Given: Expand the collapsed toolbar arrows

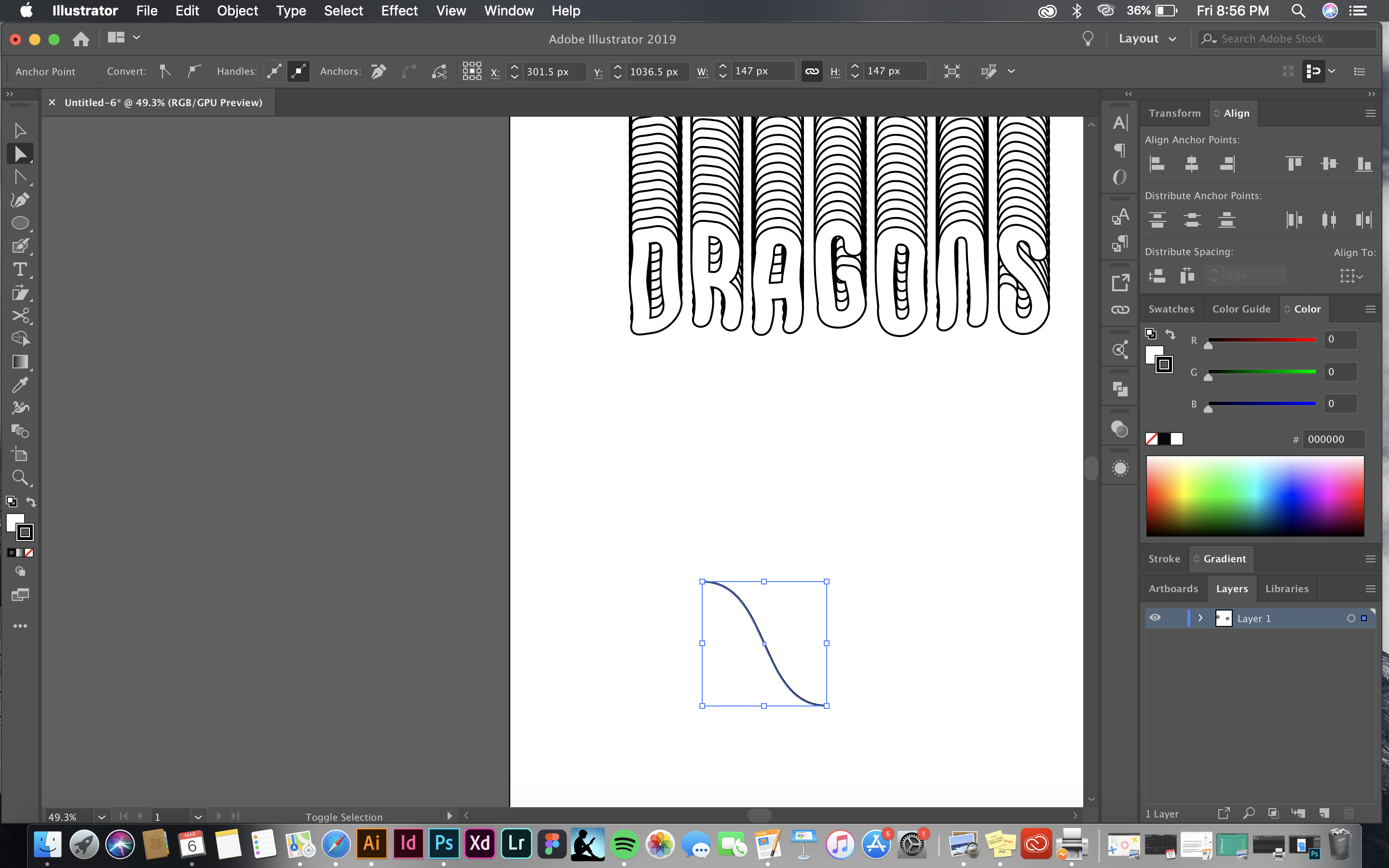Looking at the screenshot, I should coord(9,94).
